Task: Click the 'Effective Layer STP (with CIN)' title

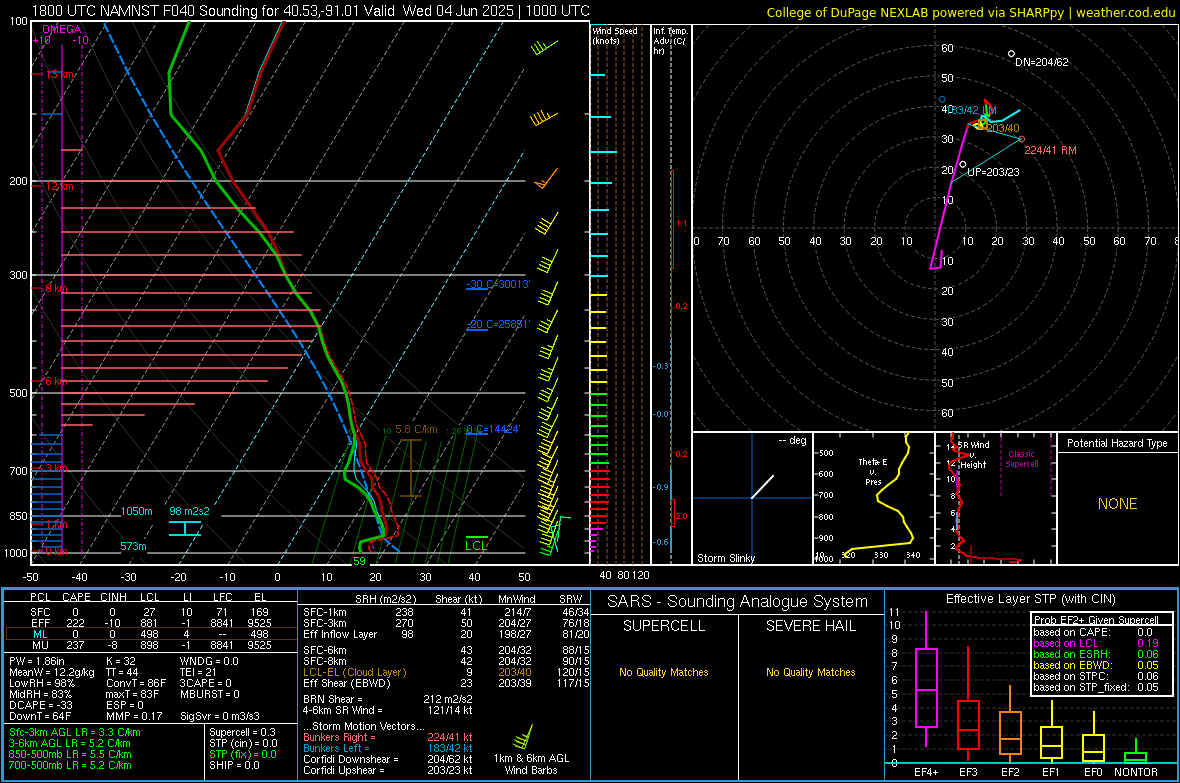Action: pyautogui.click(x=1030, y=599)
